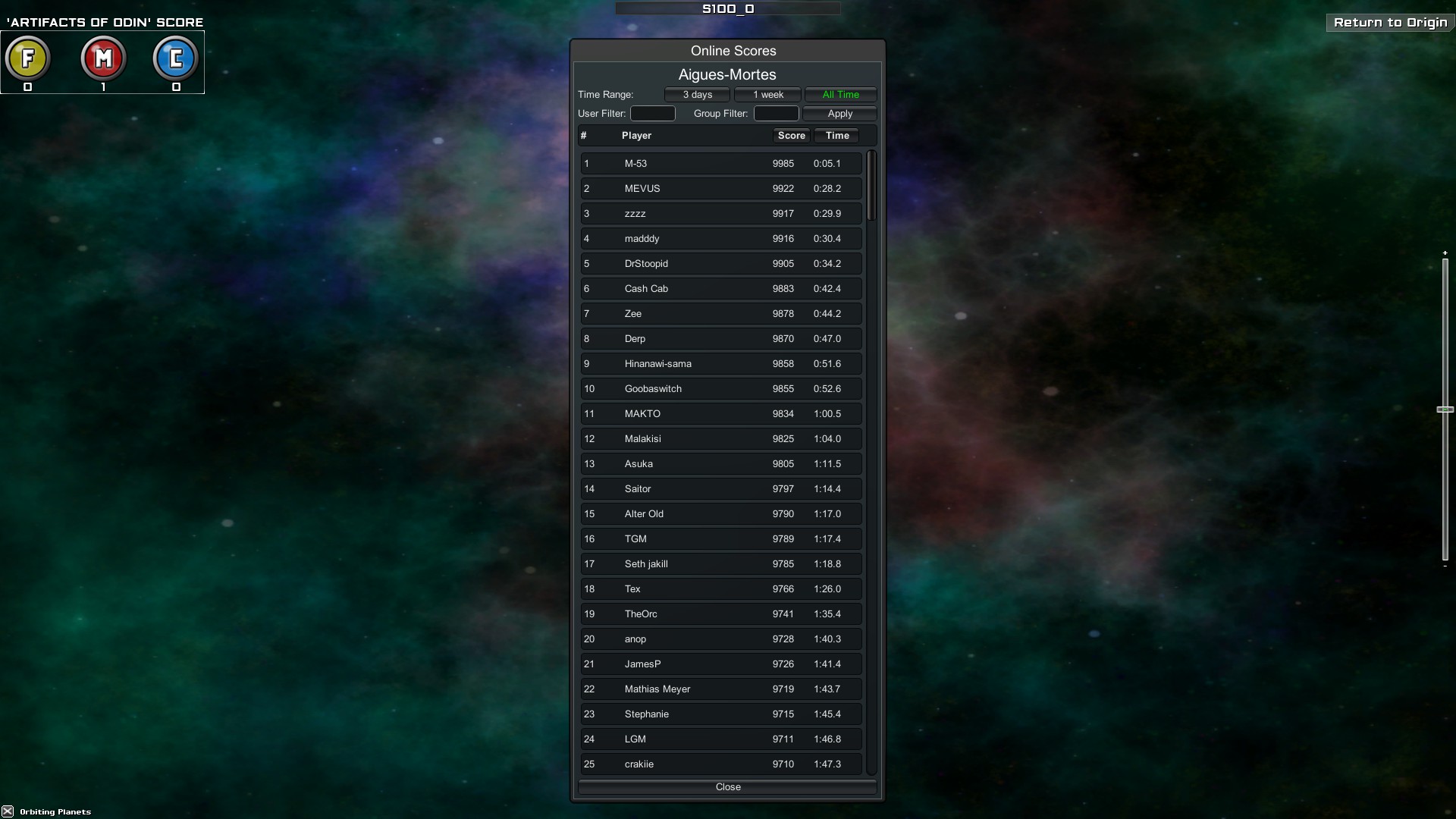Select the 1 week time range

click(x=767, y=95)
